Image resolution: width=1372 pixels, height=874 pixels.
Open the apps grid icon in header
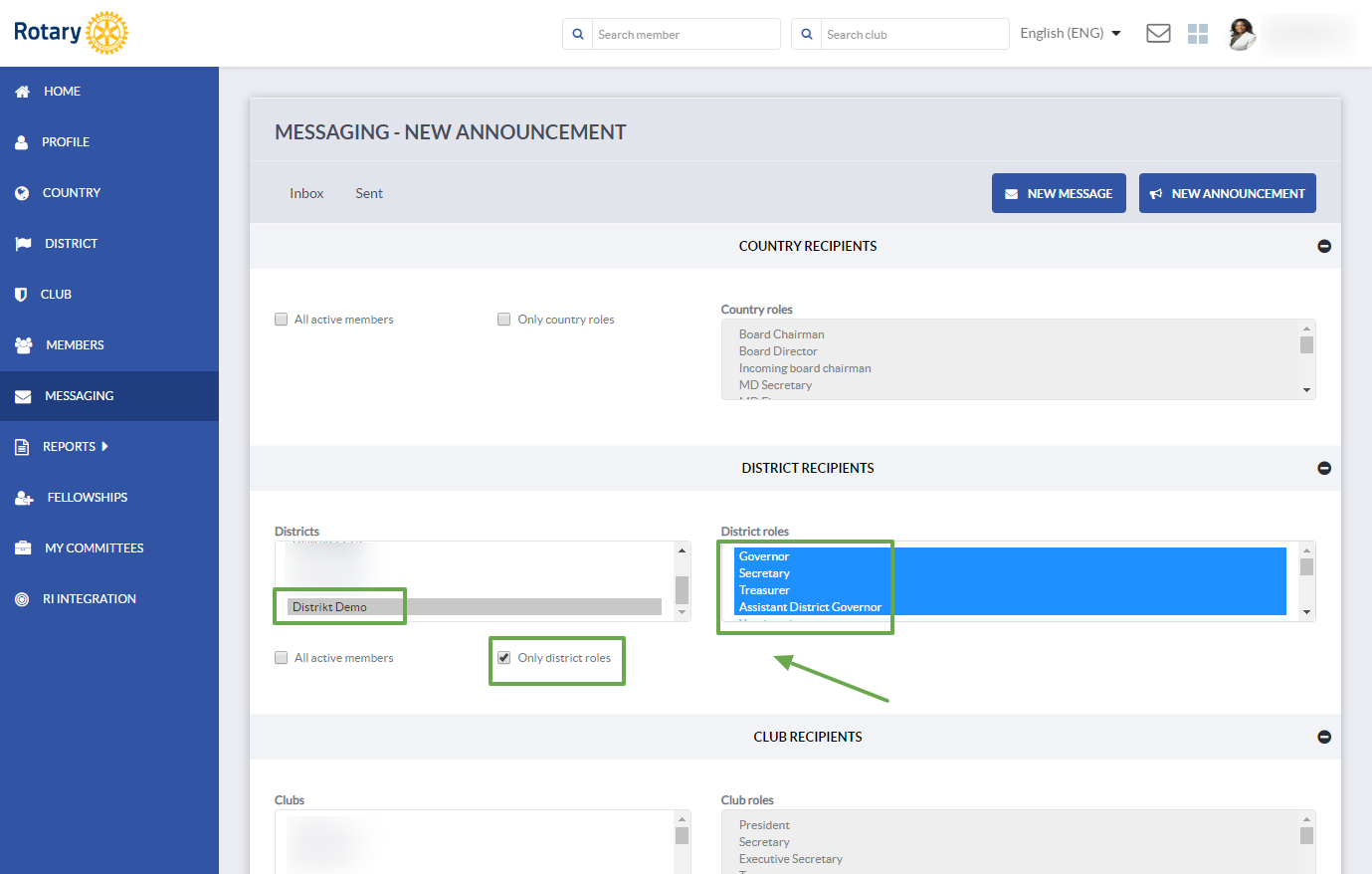[1198, 34]
